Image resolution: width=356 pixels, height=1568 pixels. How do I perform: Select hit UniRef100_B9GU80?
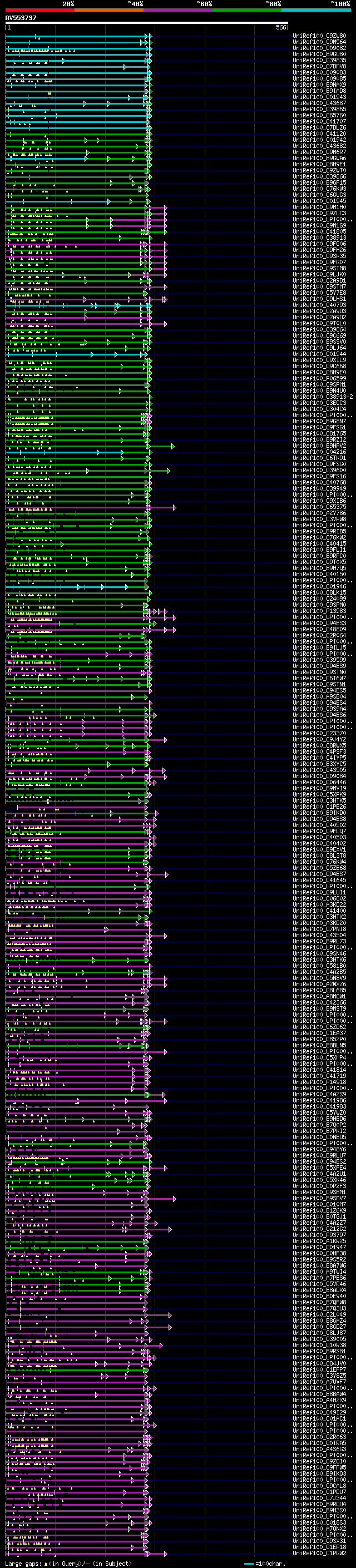click(319, 54)
